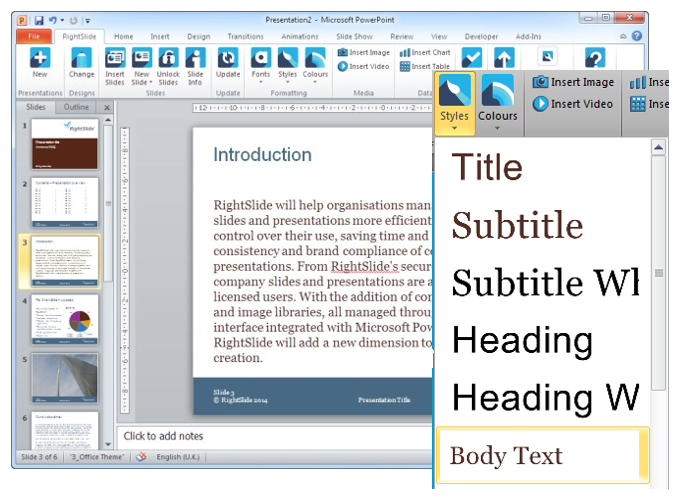This screenshot has height=498, width=680.
Task: Select the Slides pane tab
Action: 36,107
